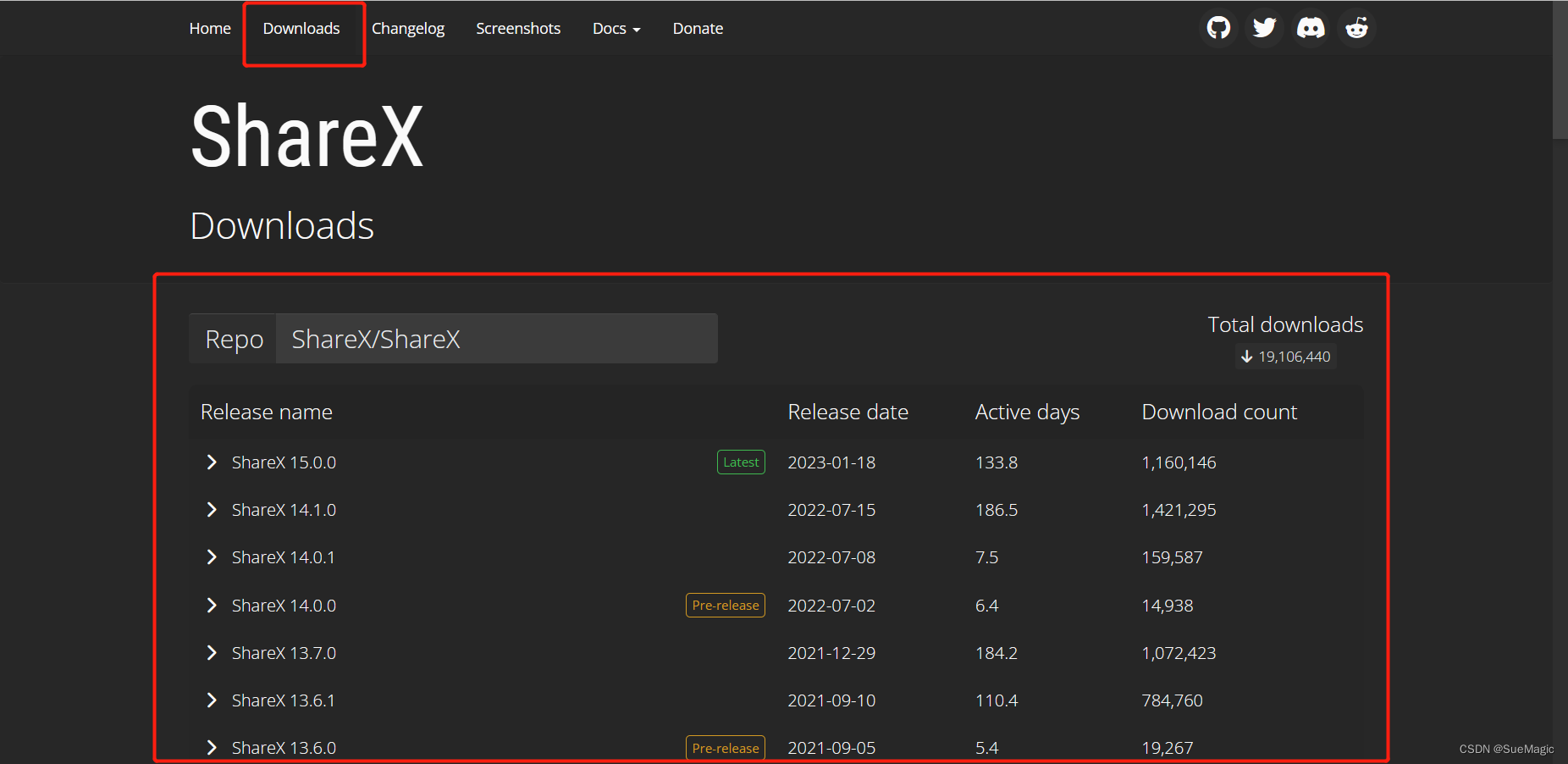Open the Changelog page
This screenshot has width=1568, height=764.
408,29
